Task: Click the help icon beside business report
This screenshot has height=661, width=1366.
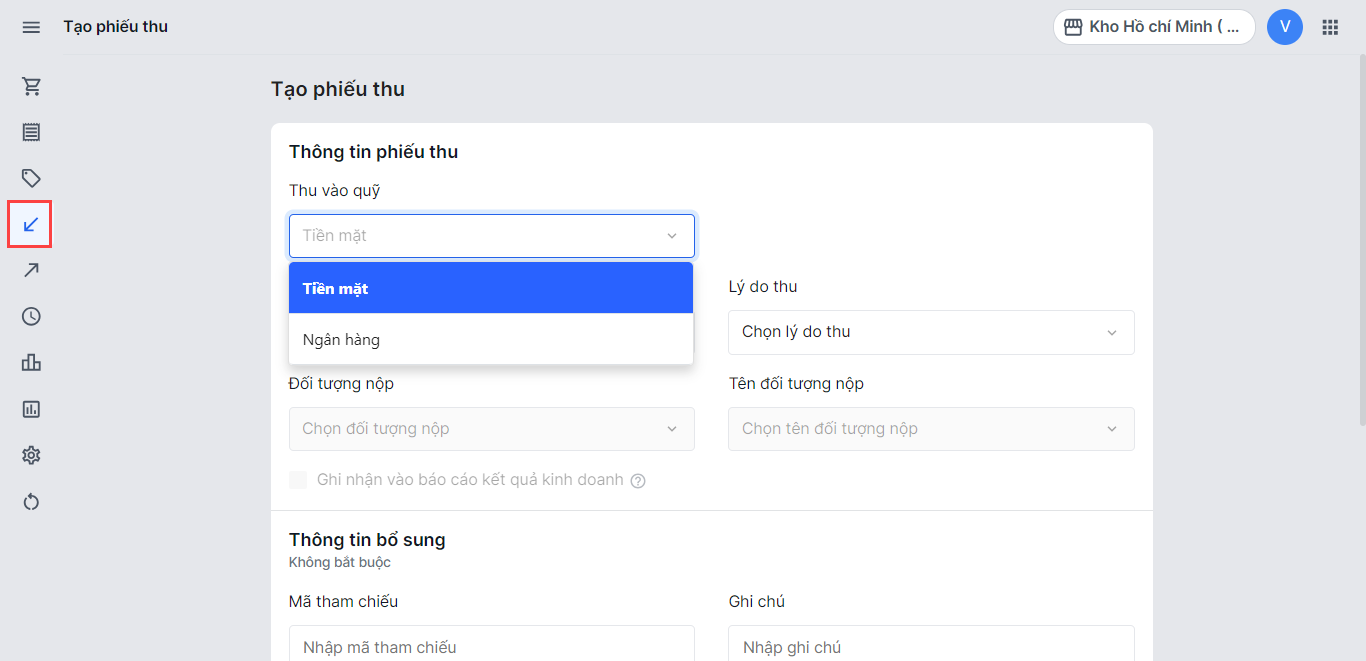Action: (638, 481)
